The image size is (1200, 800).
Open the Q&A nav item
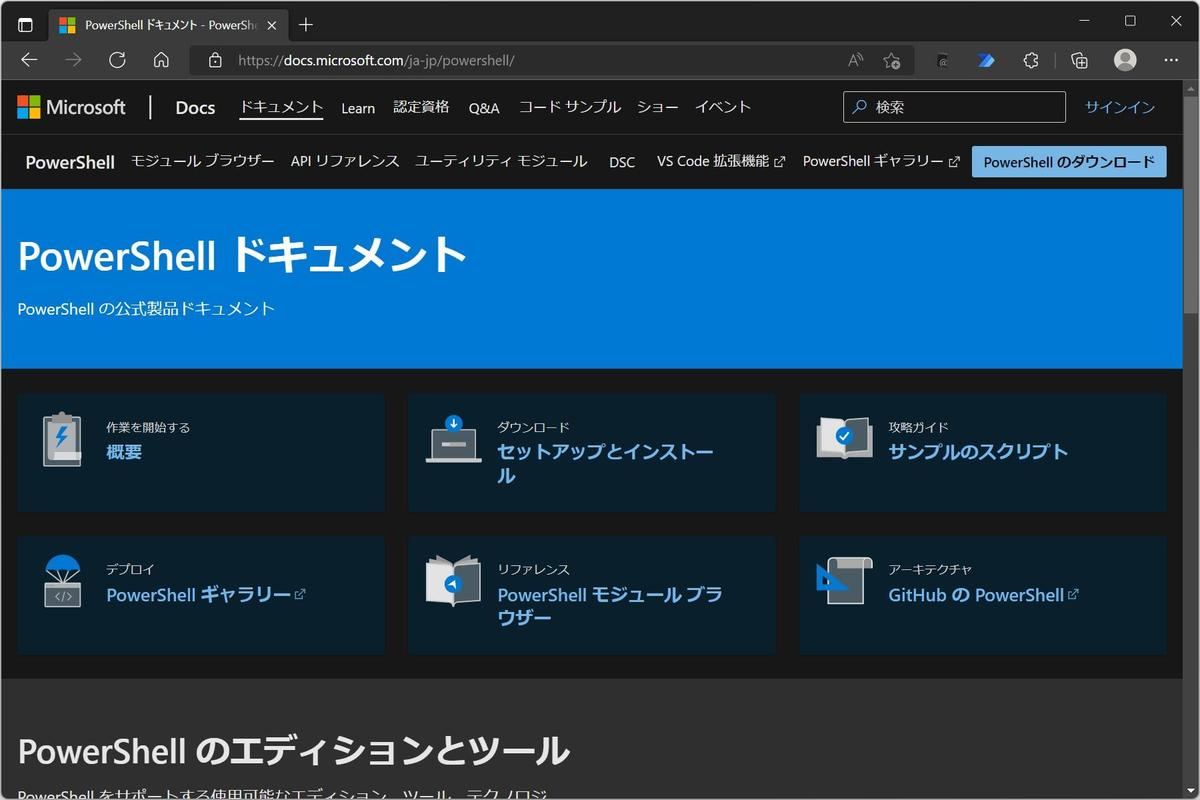[x=484, y=108]
